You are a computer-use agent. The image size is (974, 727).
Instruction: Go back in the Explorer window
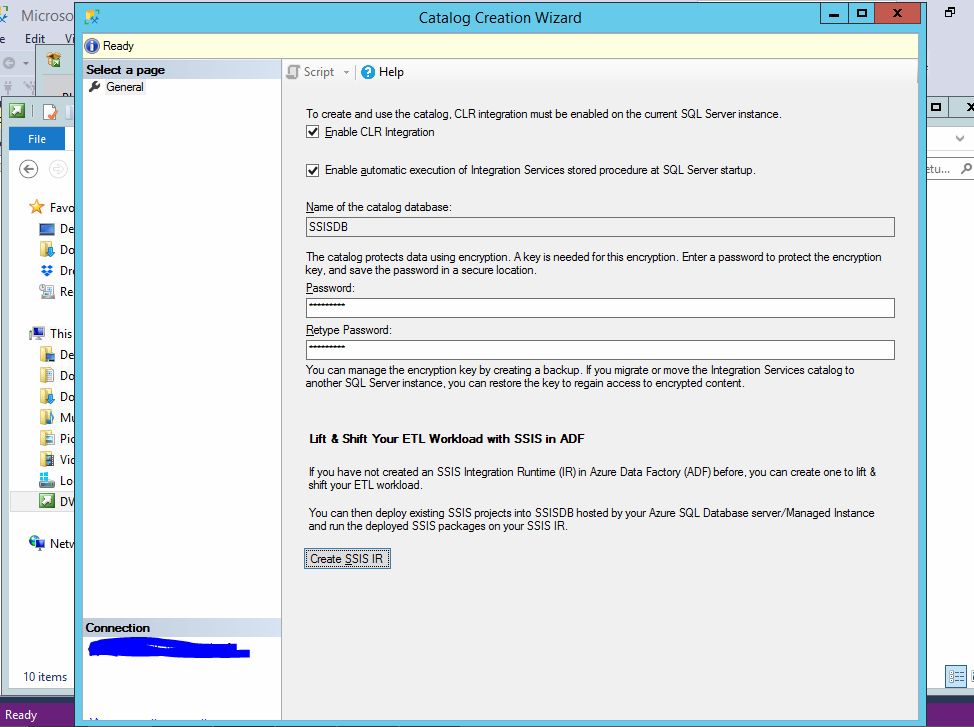coord(29,169)
